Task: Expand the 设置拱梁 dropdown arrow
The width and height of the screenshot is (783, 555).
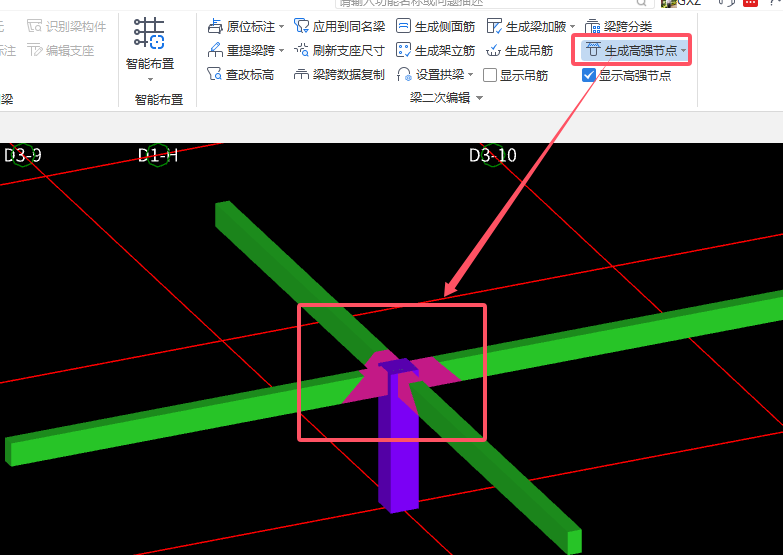Action: coord(470,75)
